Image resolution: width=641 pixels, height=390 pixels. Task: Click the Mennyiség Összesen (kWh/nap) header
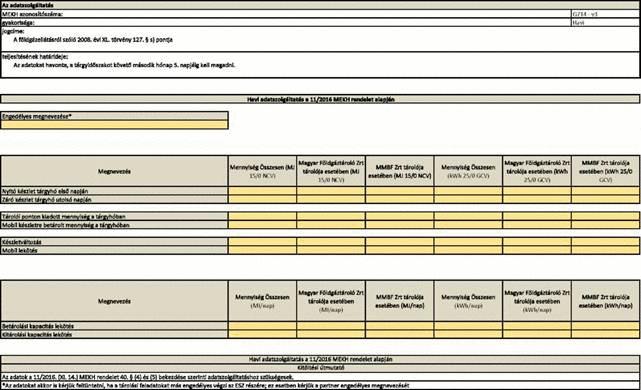[468, 301]
